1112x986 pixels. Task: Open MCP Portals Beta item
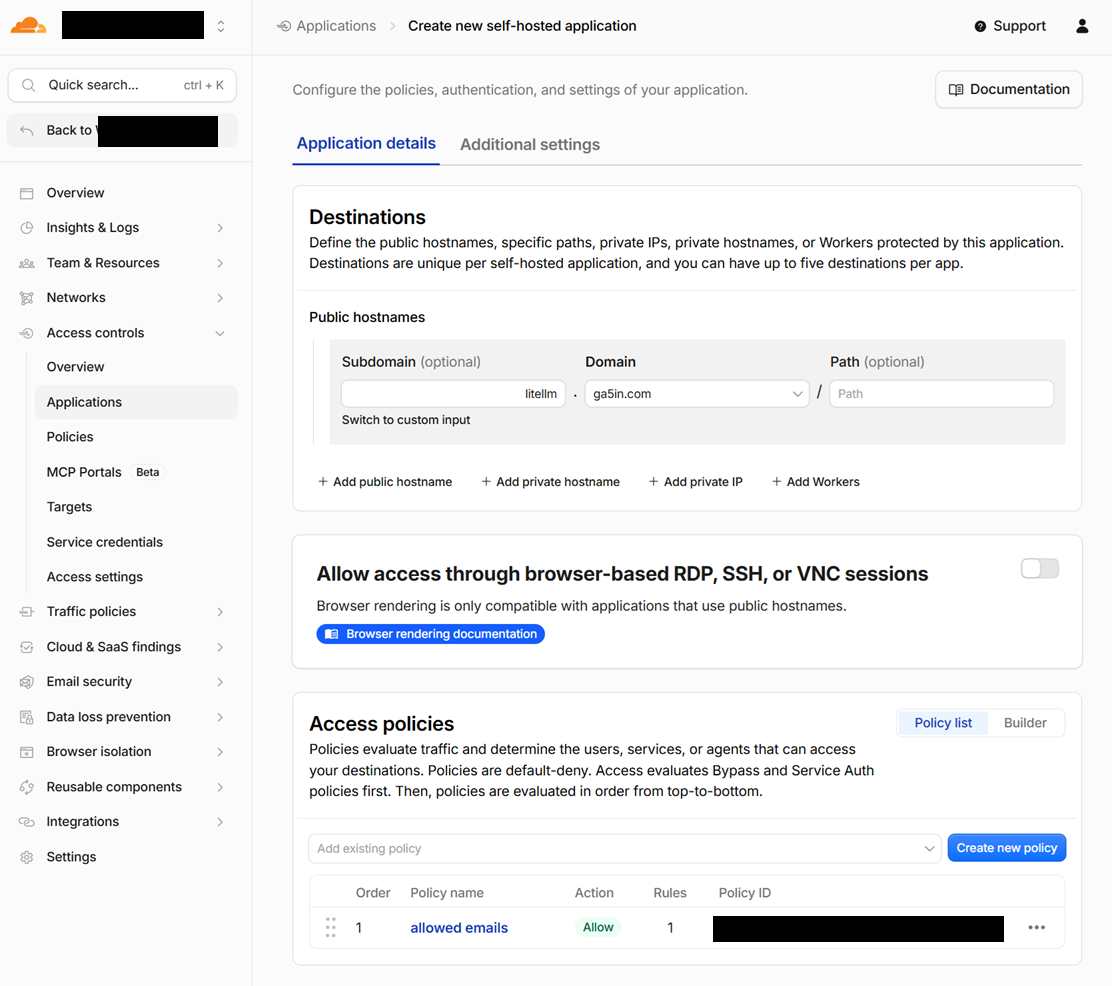[x=106, y=472]
